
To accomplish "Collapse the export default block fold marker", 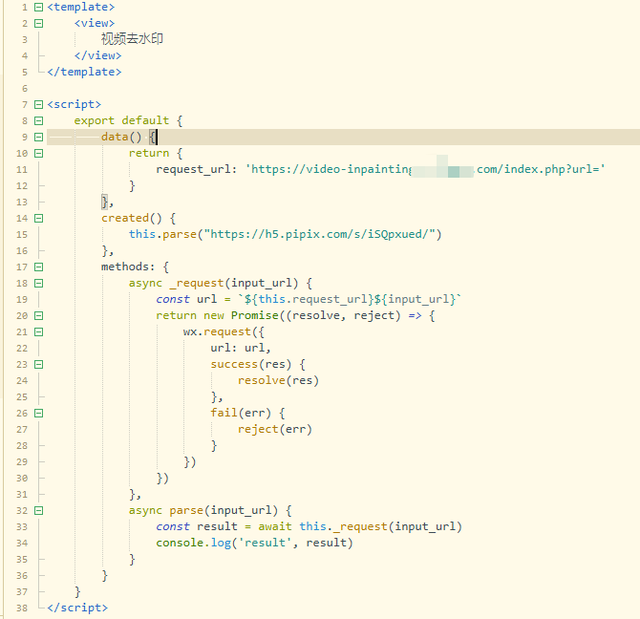I will (38, 121).
